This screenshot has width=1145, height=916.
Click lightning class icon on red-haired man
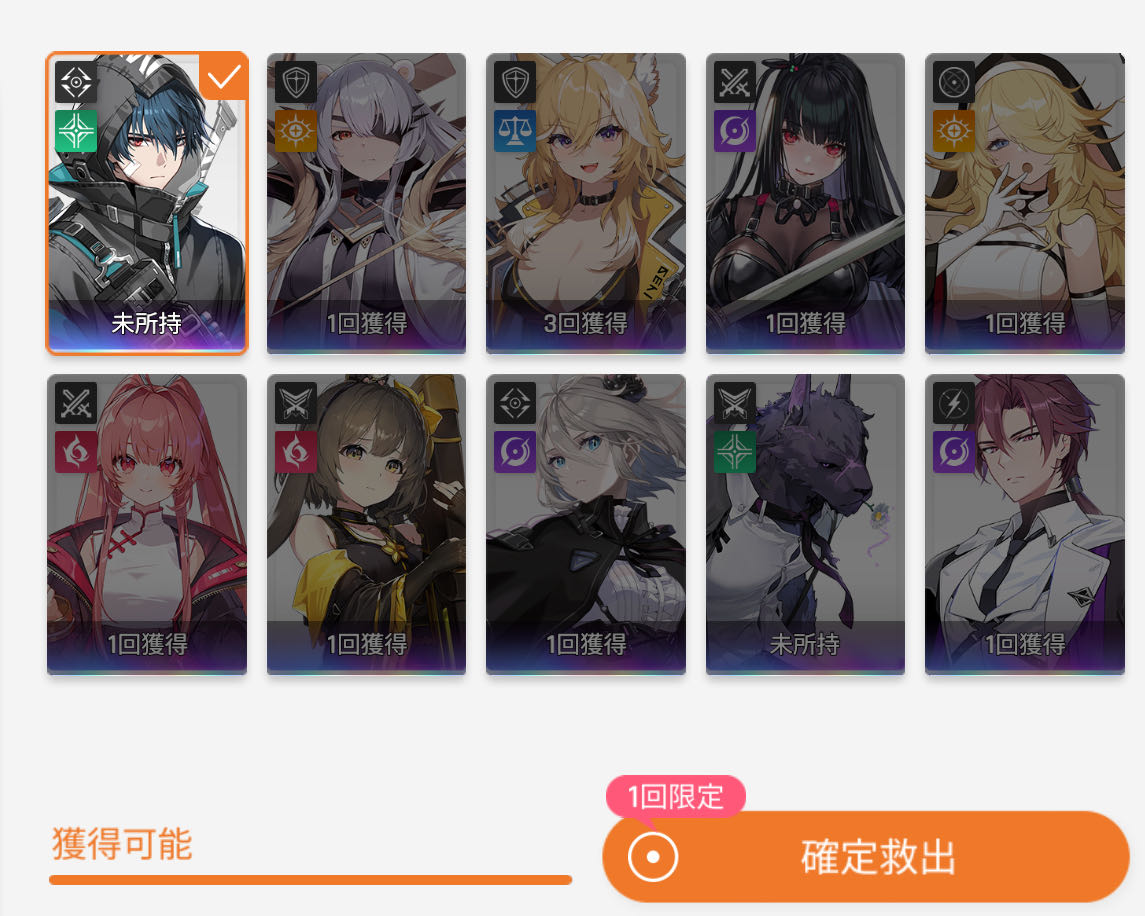point(954,402)
